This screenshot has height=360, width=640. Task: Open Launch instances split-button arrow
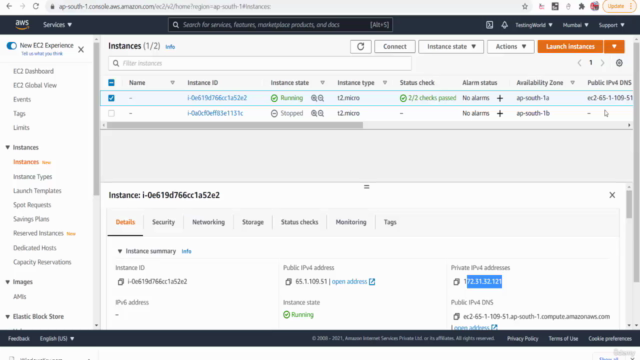tap(614, 47)
